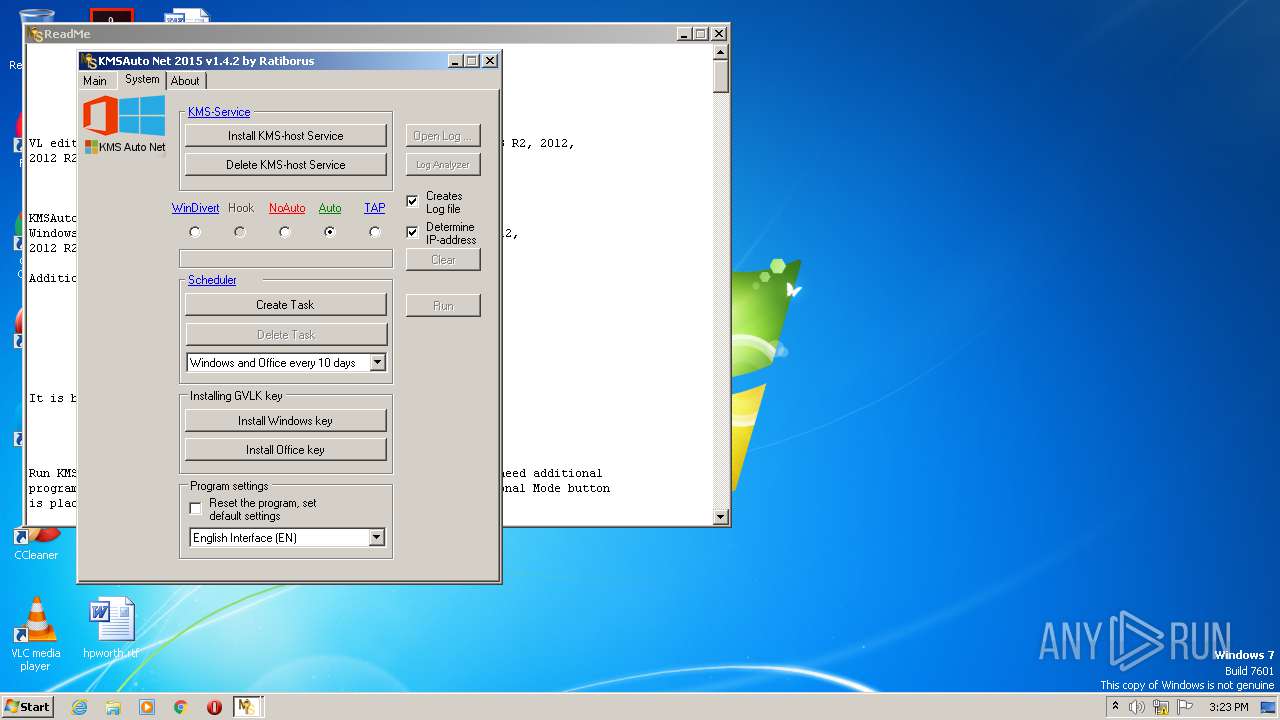Click Install KMS-host Service button
Image resolution: width=1280 pixels, height=720 pixels.
click(x=286, y=135)
